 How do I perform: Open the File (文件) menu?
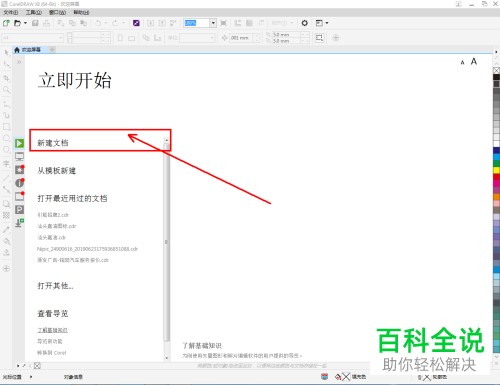click(x=11, y=13)
